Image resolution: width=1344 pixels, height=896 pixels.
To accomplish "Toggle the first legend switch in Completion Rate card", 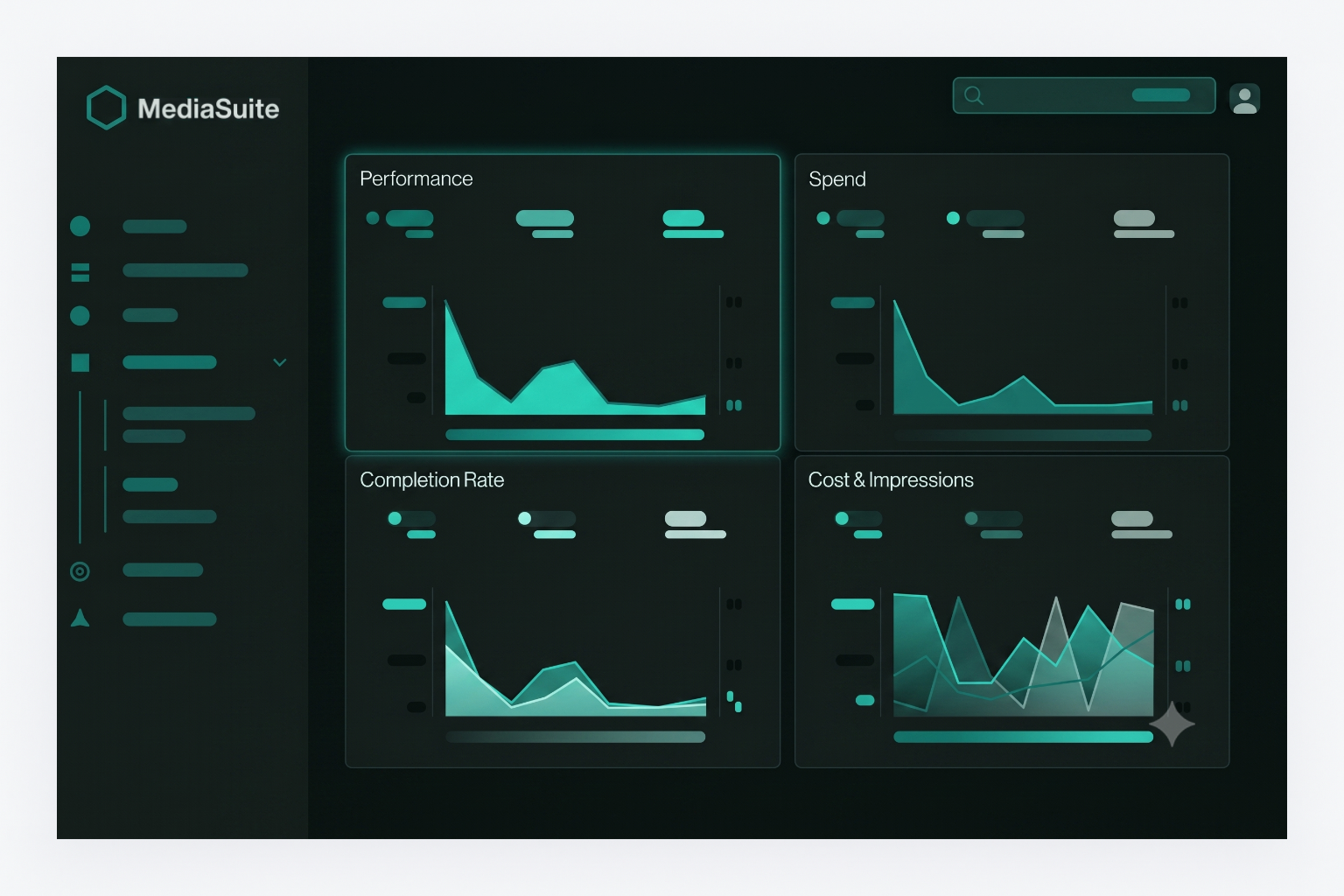I will tap(411, 518).
